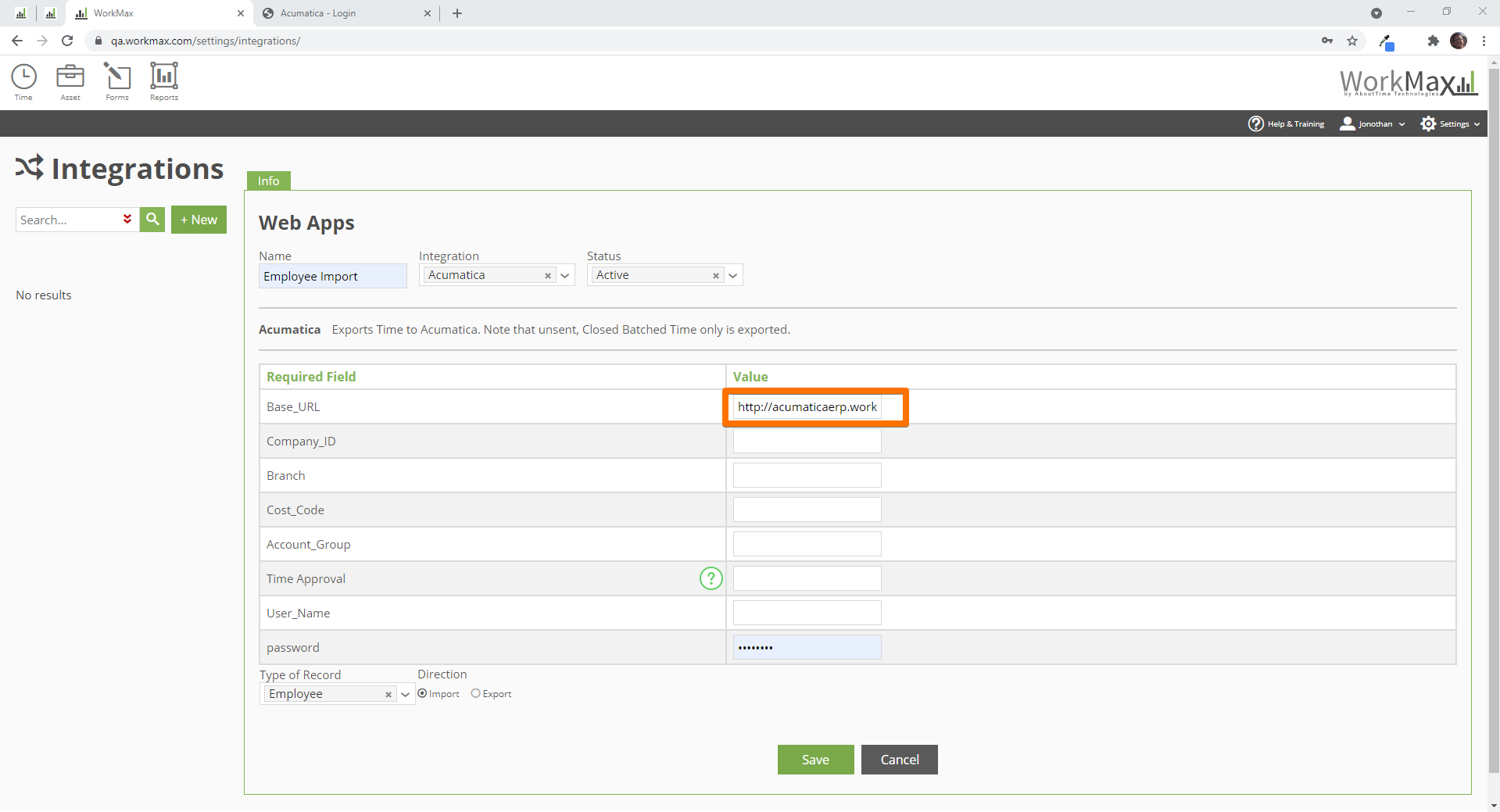Open the Forms module icon

(117, 81)
